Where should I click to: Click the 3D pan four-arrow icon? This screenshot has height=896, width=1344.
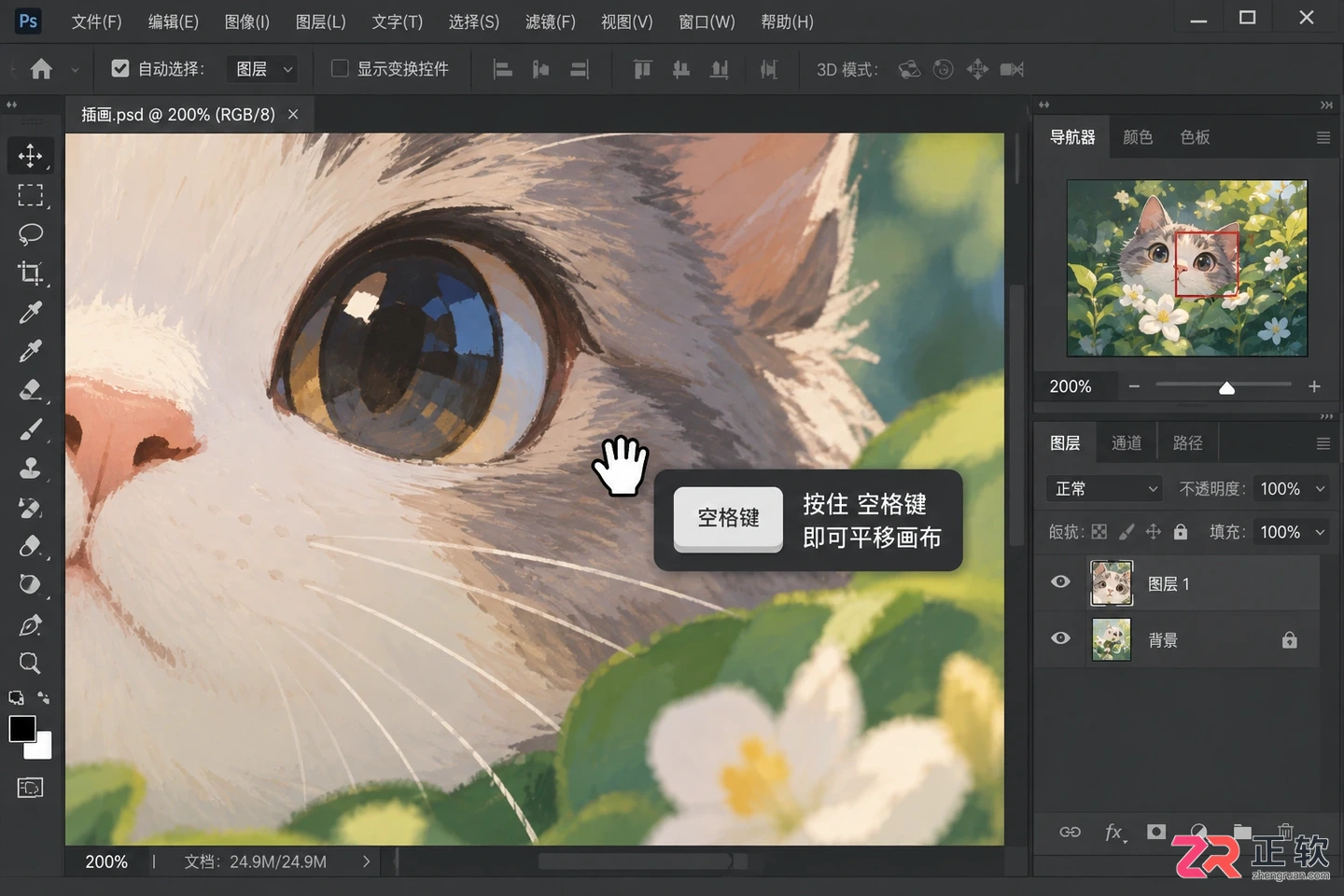click(x=977, y=69)
